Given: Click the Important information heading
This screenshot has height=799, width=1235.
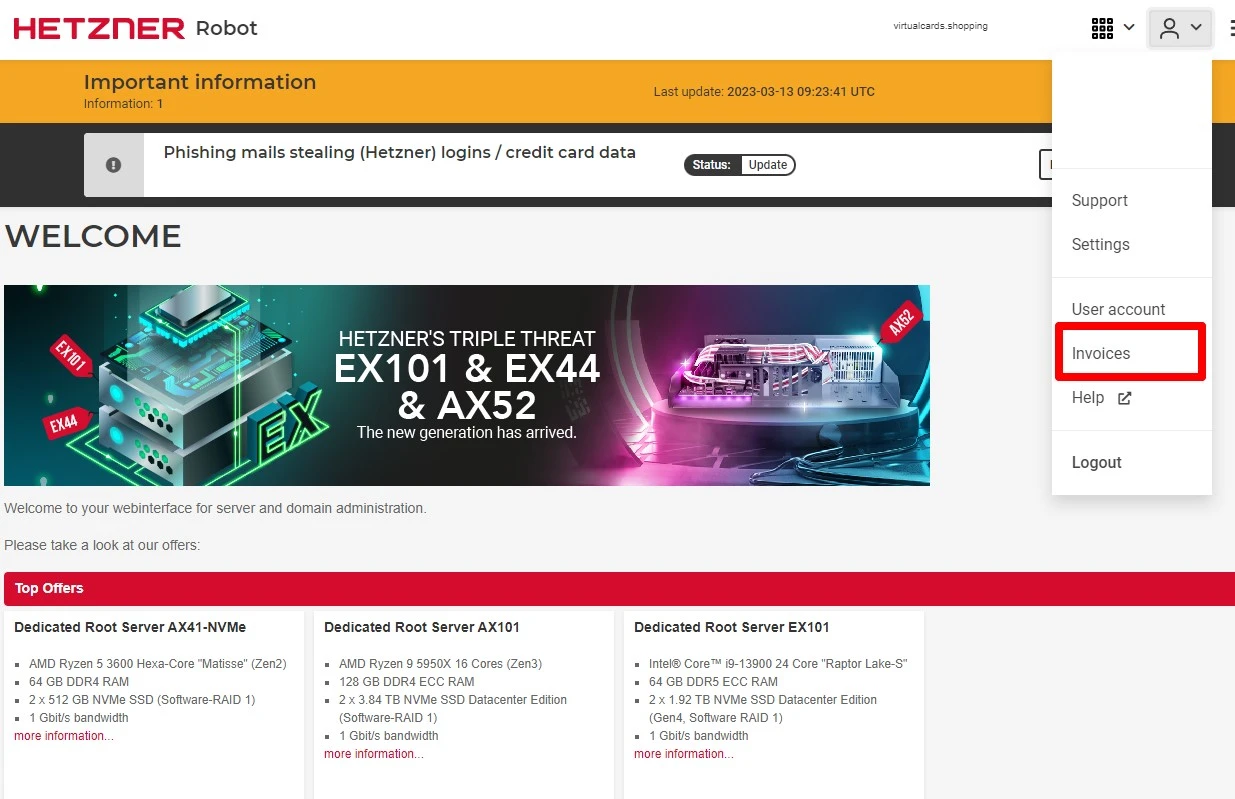Looking at the screenshot, I should [x=200, y=82].
